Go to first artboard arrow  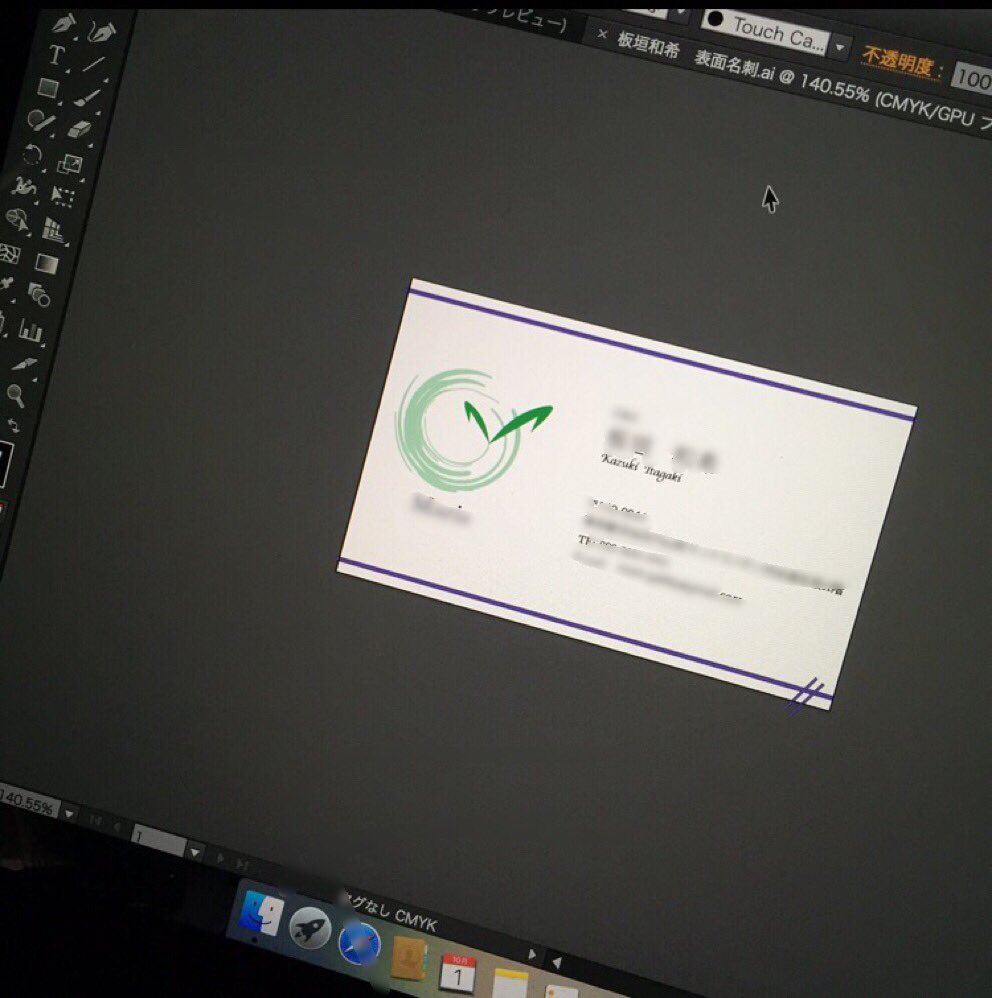pyautogui.click(x=95, y=820)
